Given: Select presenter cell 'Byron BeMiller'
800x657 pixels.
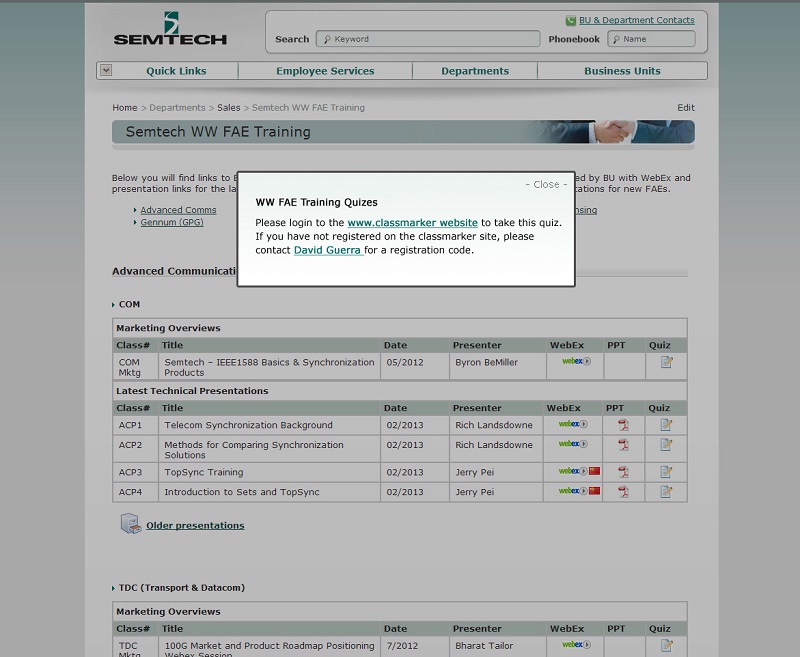Looking at the screenshot, I should point(486,362).
